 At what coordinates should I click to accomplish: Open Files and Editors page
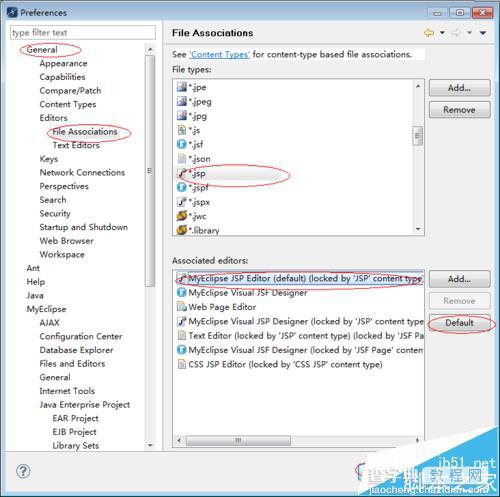pyautogui.click(x=72, y=364)
